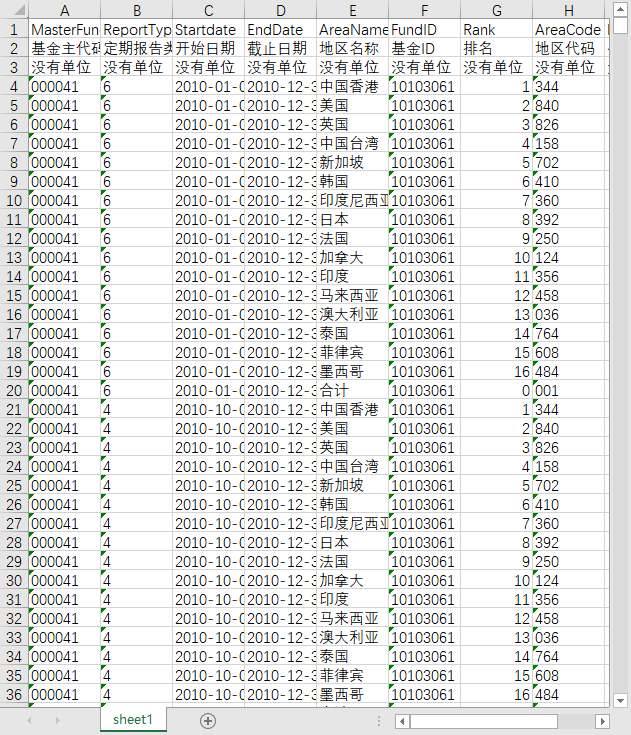
Task: Select the 韩国 cell in row 9
Action: pyautogui.click(x=353, y=181)
